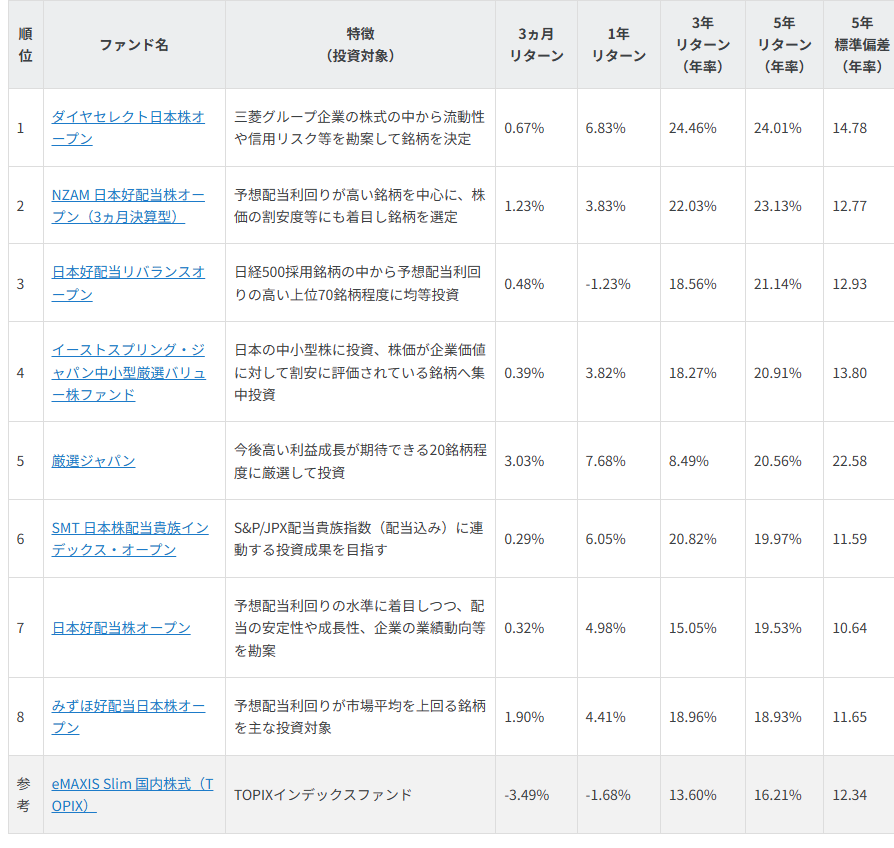894x848 pixels.
Task: Click the 順位 column header
Action: pos(26,44)
